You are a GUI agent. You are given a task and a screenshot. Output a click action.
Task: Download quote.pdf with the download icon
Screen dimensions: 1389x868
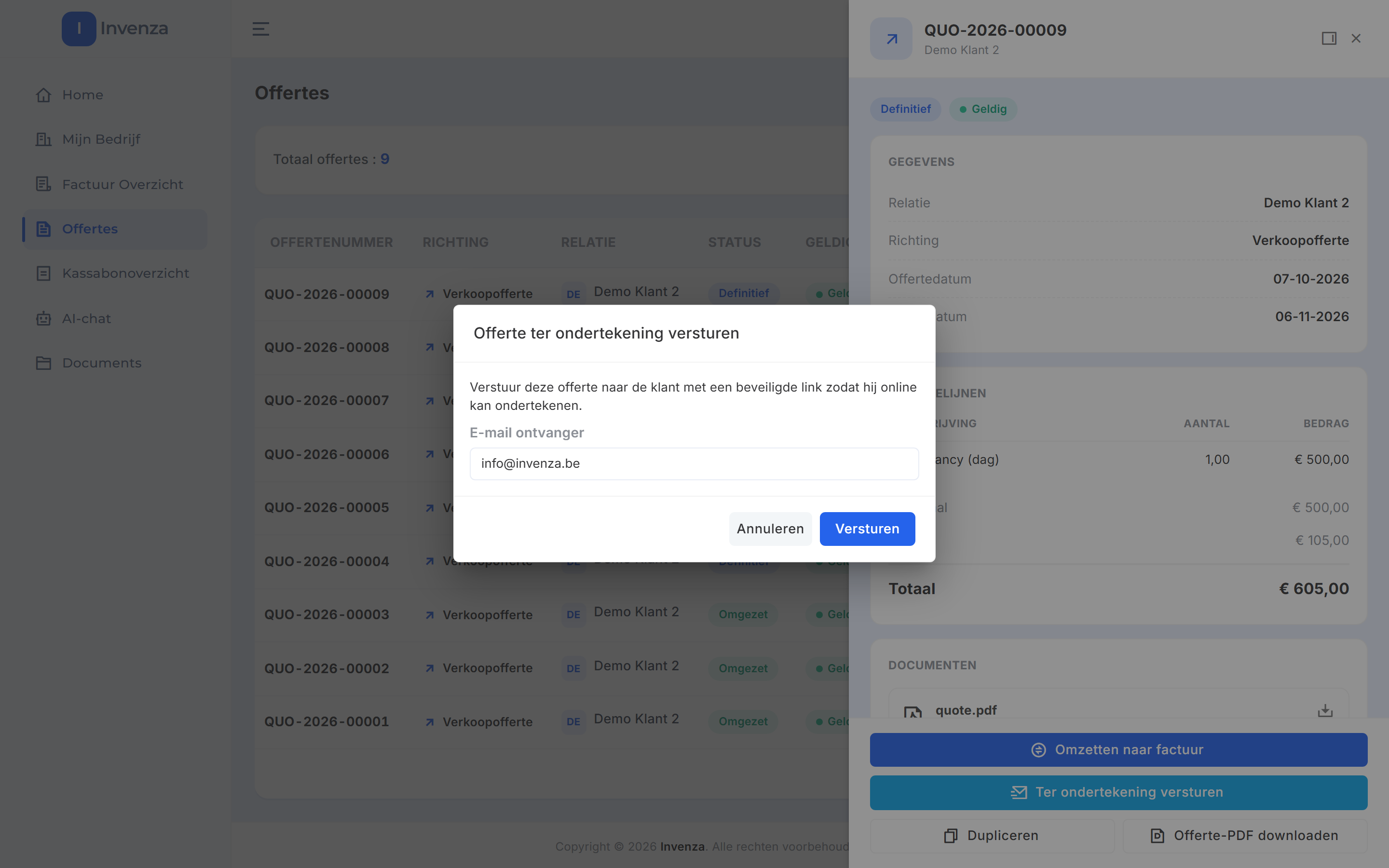tap(1325, 711)
